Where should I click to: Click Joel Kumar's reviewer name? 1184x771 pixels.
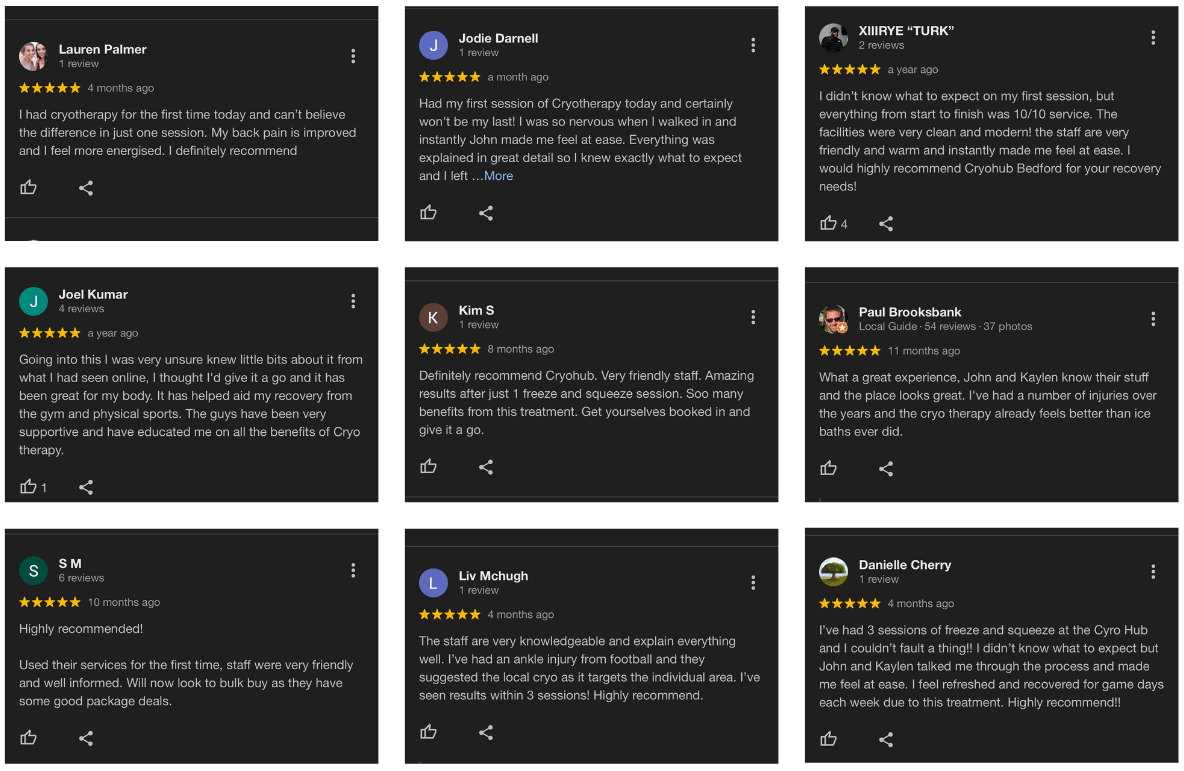click(93, 294)
